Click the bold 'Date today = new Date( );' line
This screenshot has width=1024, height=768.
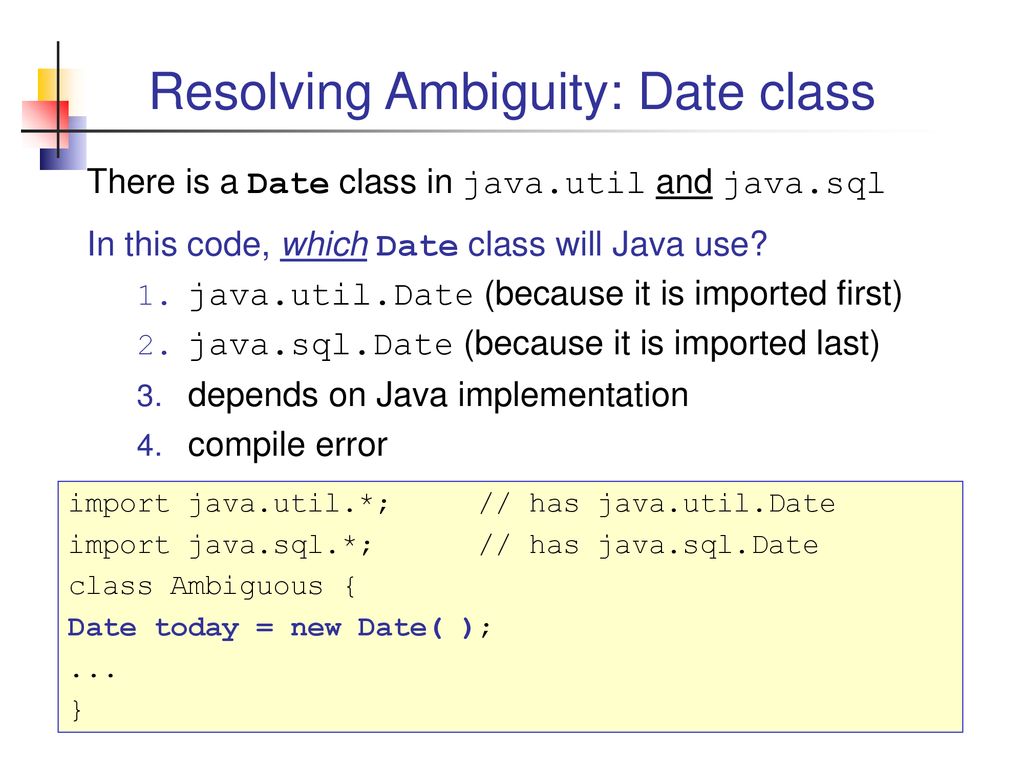click(x=280, y=628)
